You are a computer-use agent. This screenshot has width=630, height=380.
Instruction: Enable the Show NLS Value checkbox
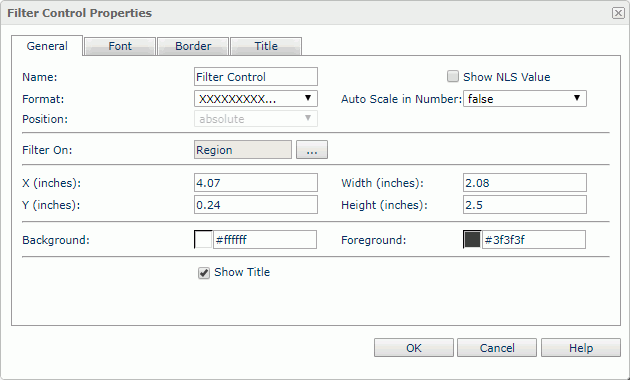point(453,76)
